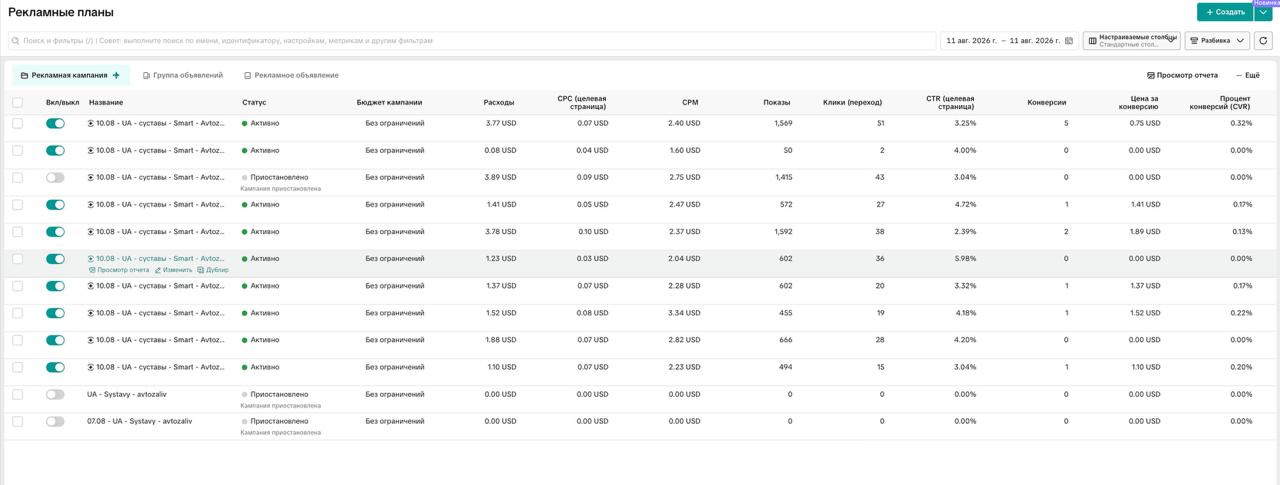This screenshot has width=1280, height=485.
Task: Click the Smart icon of the 3.77 USD campaign
Action: pyautogui.click(x=91, y=123)
